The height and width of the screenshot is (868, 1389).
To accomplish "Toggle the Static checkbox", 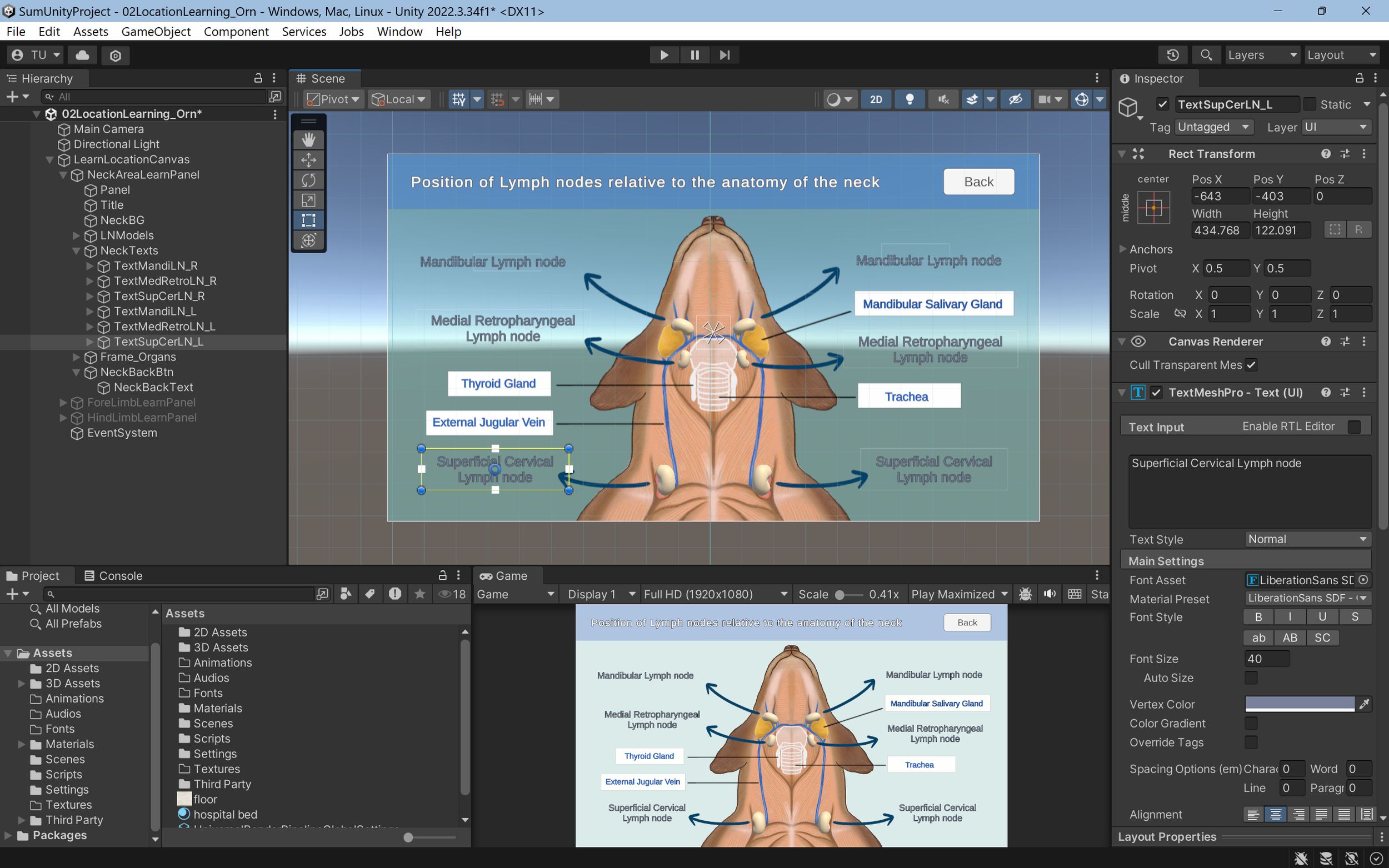I will point(1310,104).
